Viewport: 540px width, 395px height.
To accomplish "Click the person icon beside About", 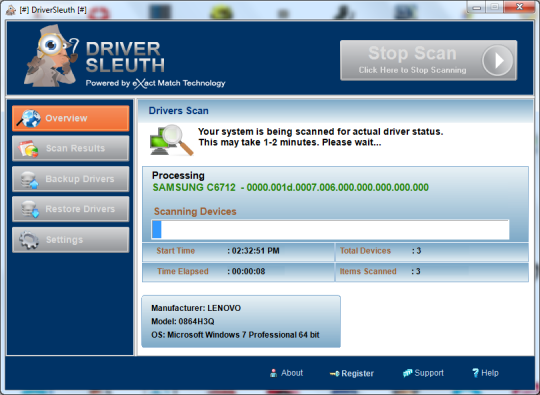I will (x=273, y=373).
